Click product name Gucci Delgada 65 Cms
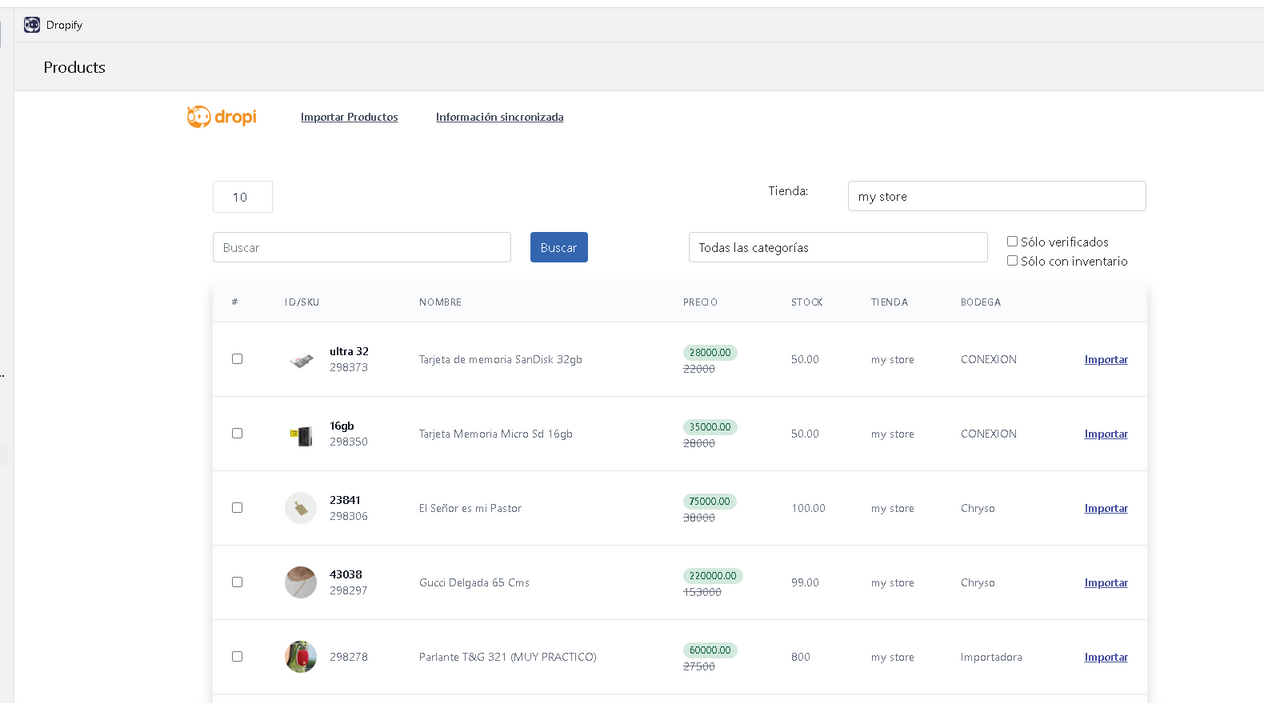The image size is (1280, 720). click(x=474, y=582)
